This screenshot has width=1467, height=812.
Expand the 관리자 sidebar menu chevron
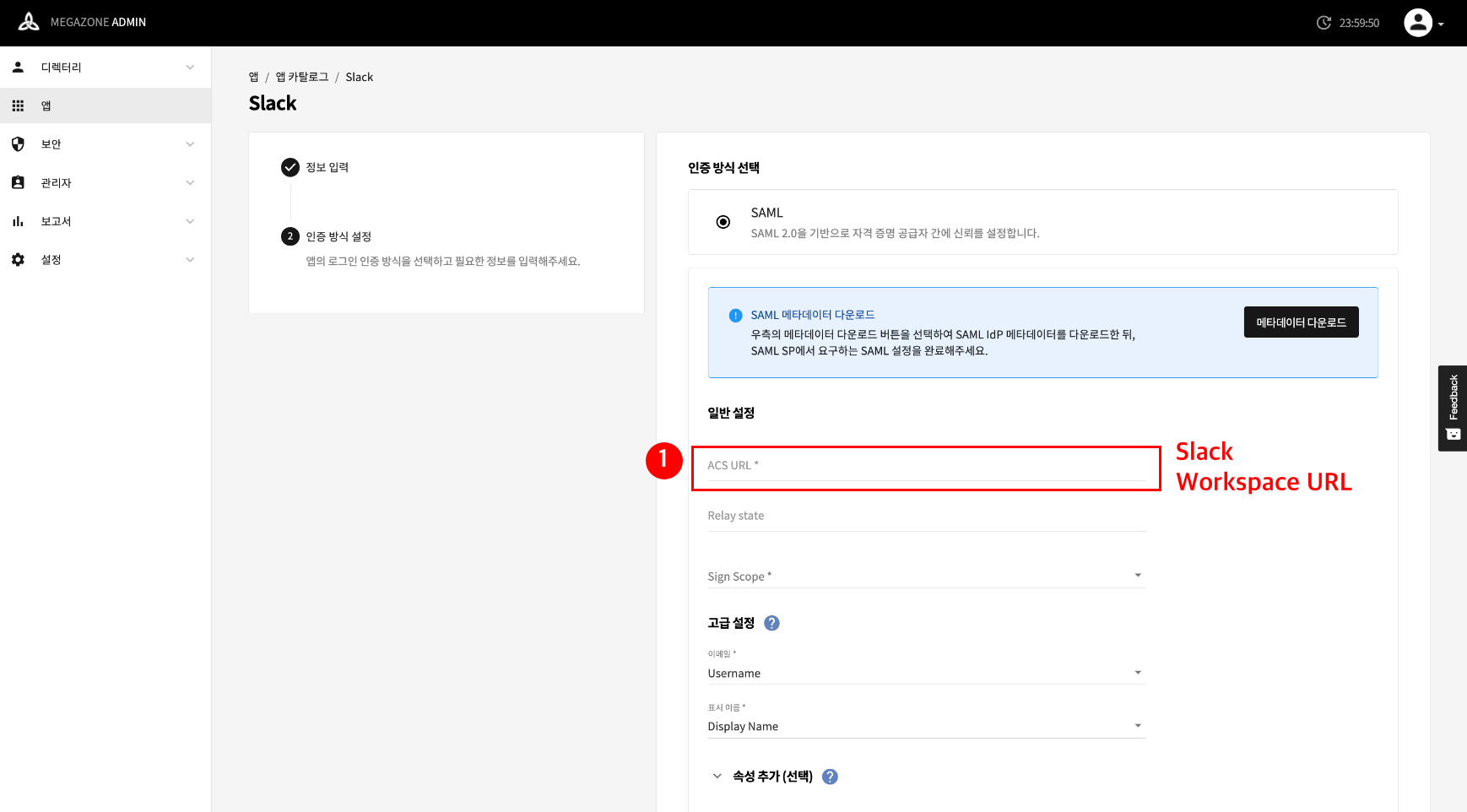tap(190, 183)
